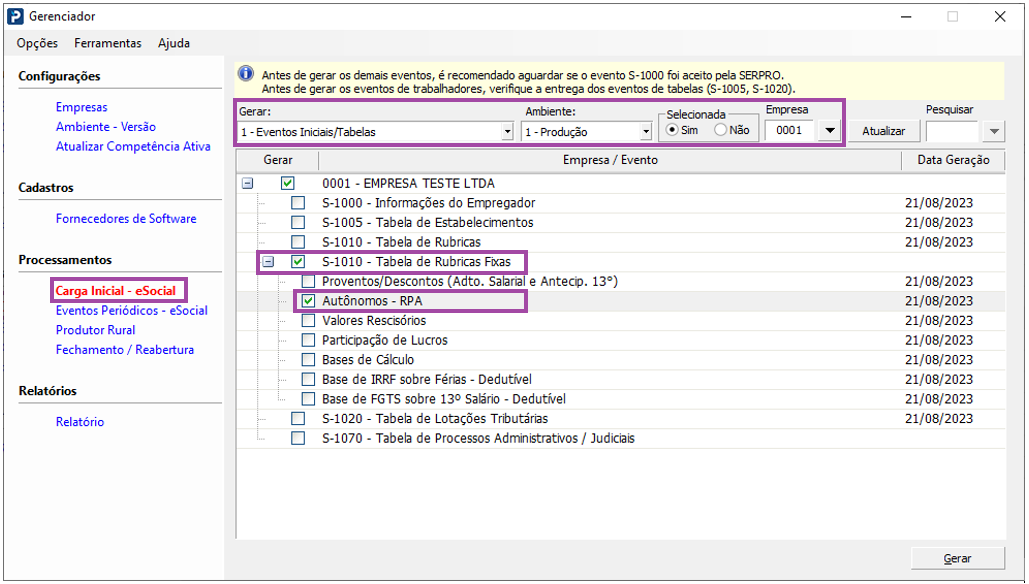Viewport: 1029px width, 584px height.
Task: Select 'Valores Rescisórios' row text
Action: 374,321
